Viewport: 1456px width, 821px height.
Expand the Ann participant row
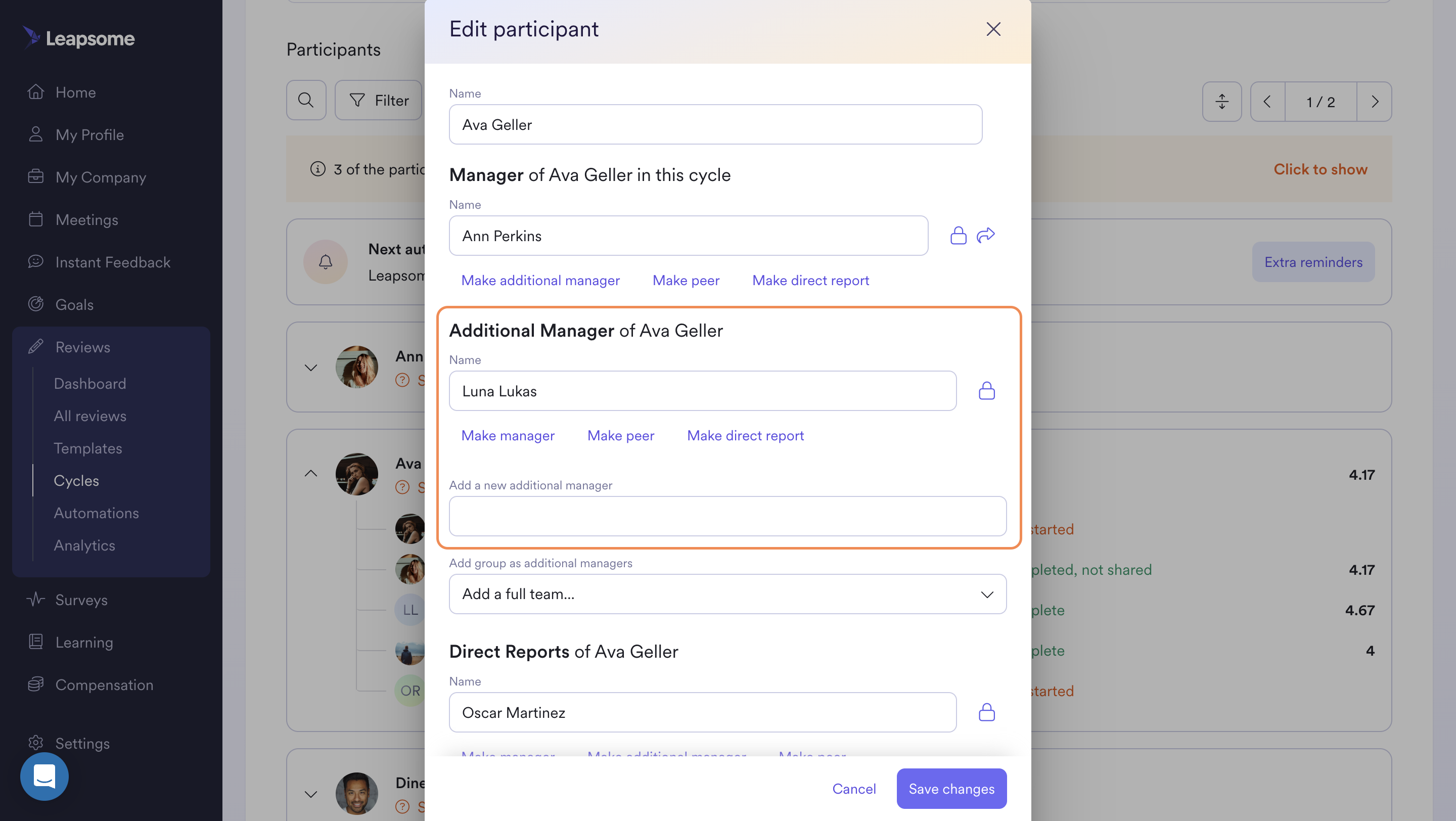(x=310, y=367)
